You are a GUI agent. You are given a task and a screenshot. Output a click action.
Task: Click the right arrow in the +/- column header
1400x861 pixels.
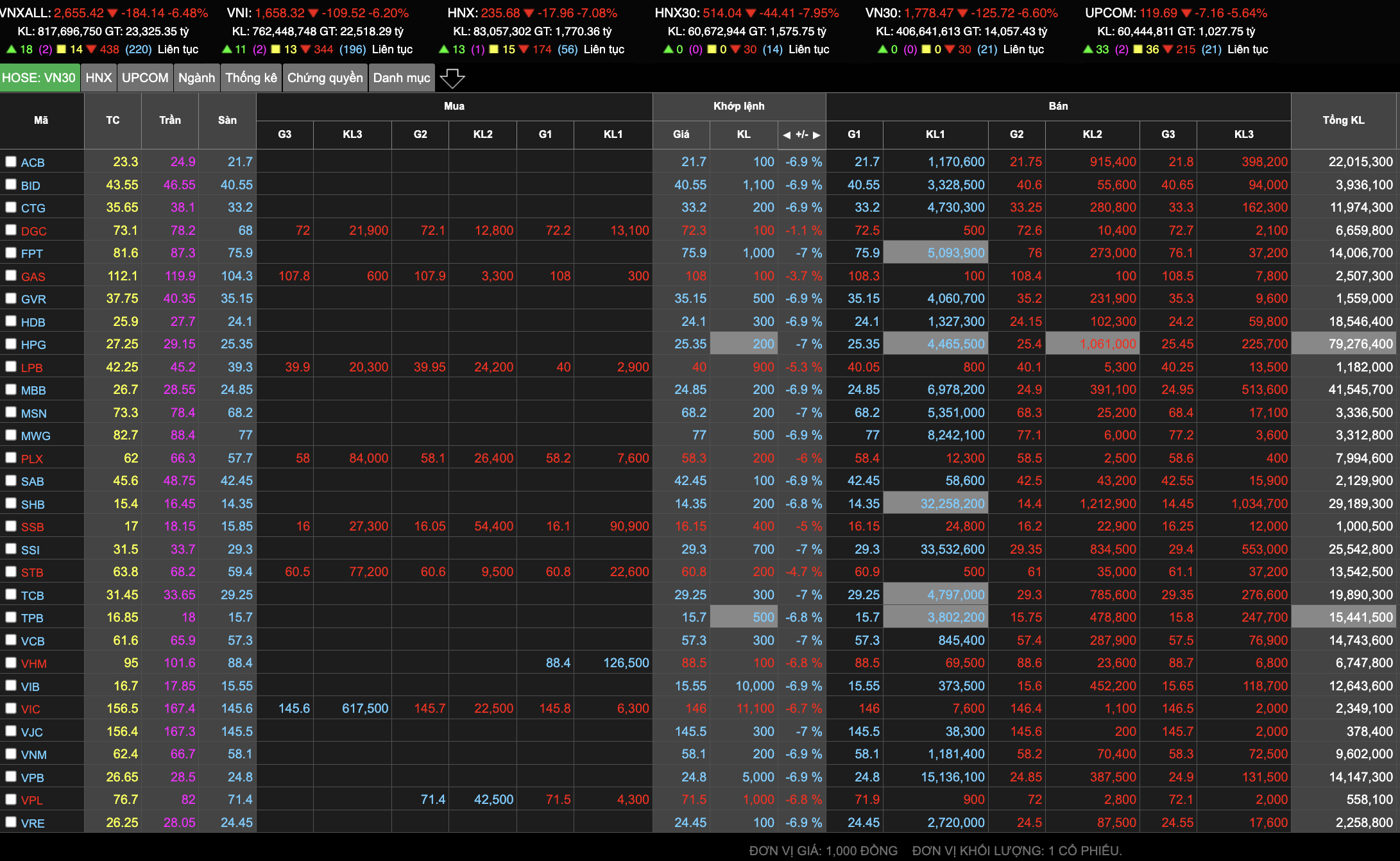click(x=816, y=135)
